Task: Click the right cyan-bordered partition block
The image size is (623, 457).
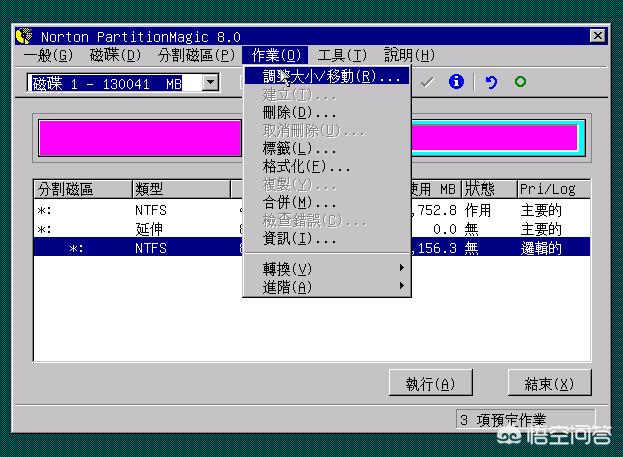Action: (497, 138)
